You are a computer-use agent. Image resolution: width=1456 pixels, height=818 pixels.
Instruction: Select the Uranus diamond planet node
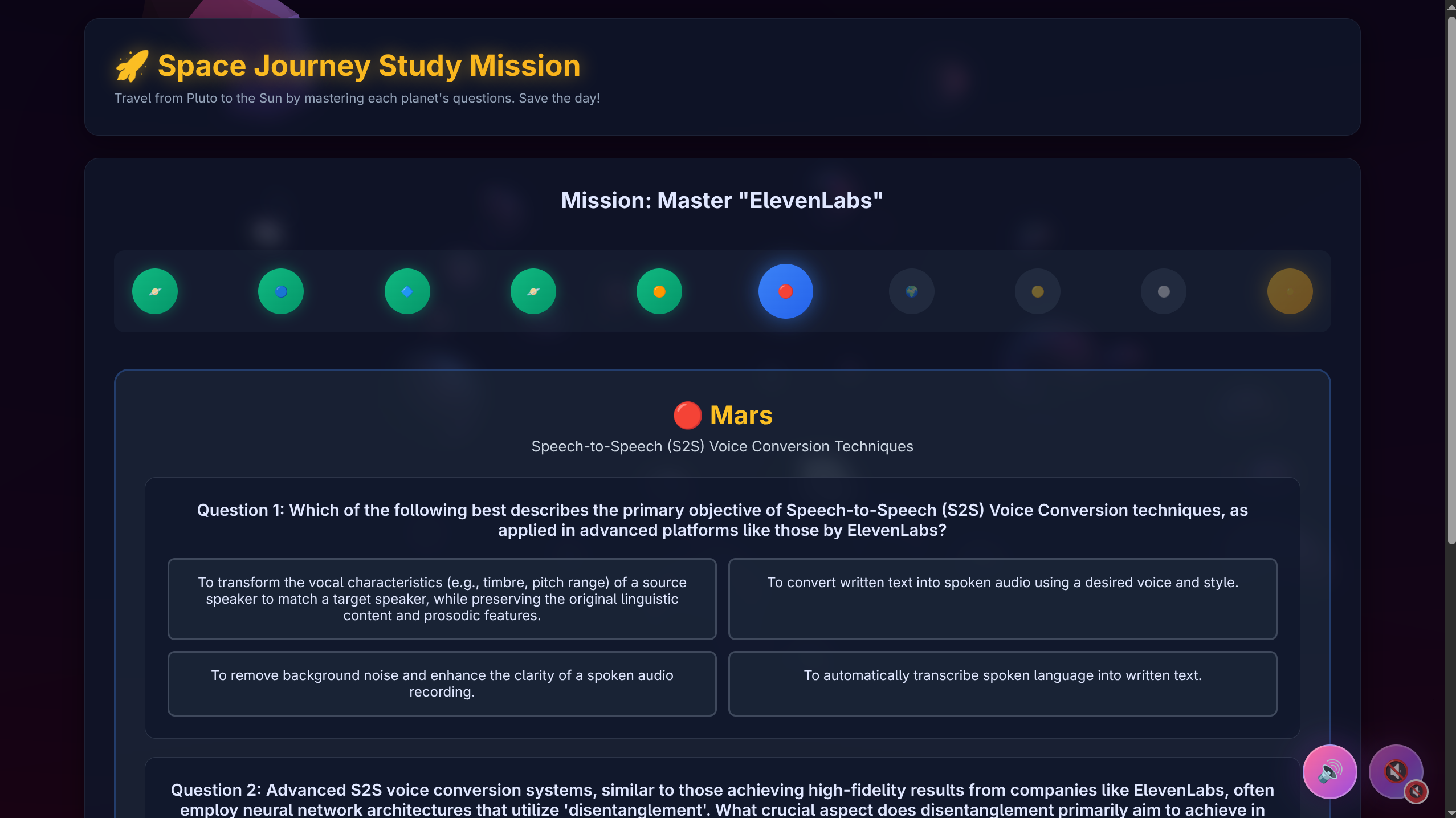[x=406, y=291]
